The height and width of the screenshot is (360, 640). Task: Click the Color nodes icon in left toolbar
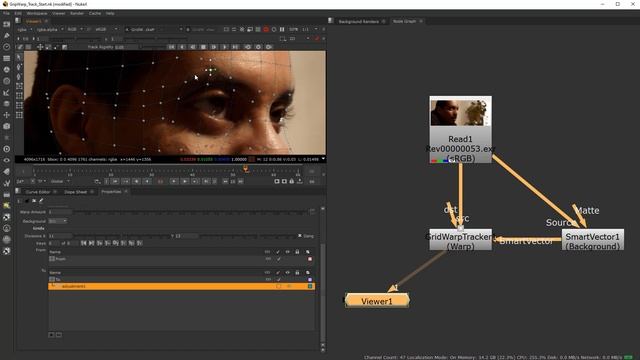7,70
